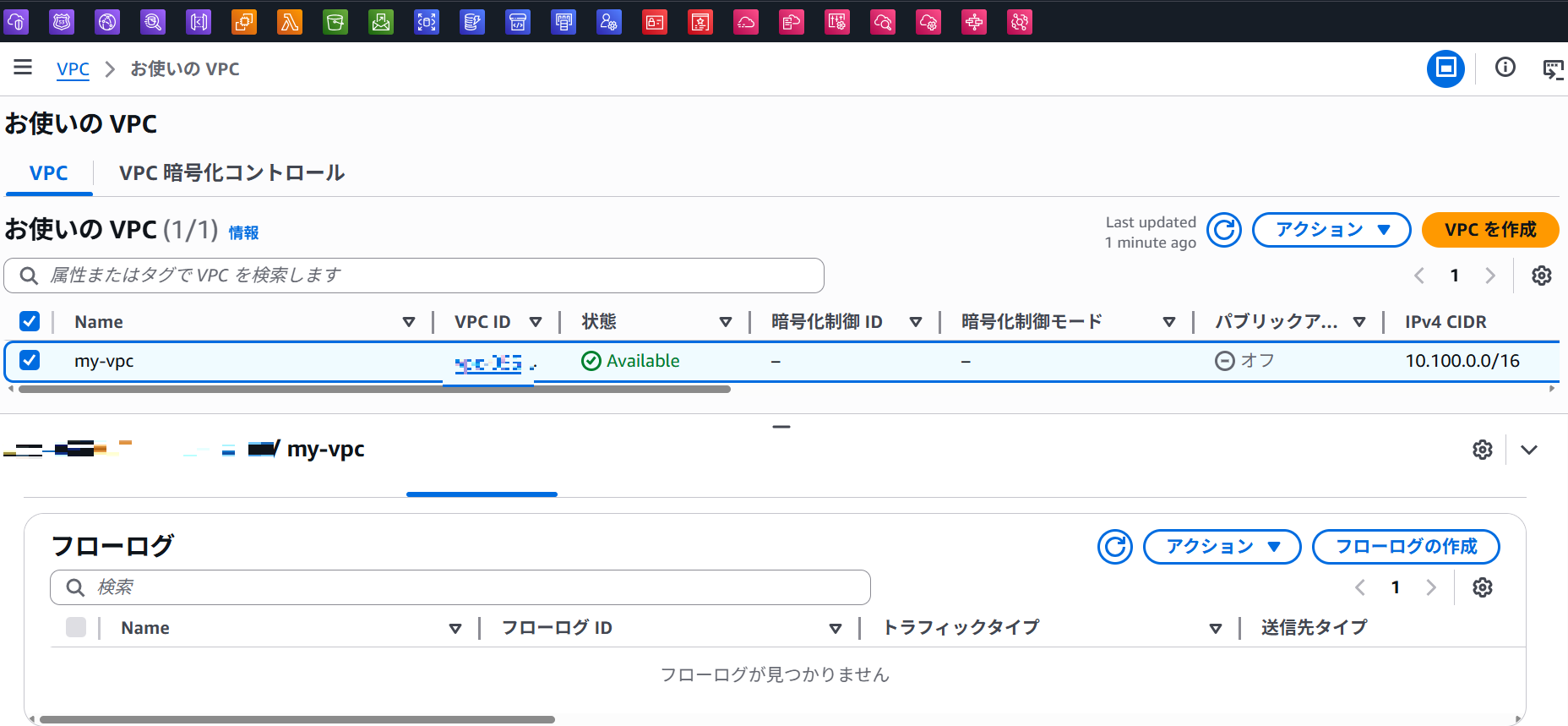The image size is (1568, 726).
Task: Go to previous VPC table page
Action: point(1419,276)
